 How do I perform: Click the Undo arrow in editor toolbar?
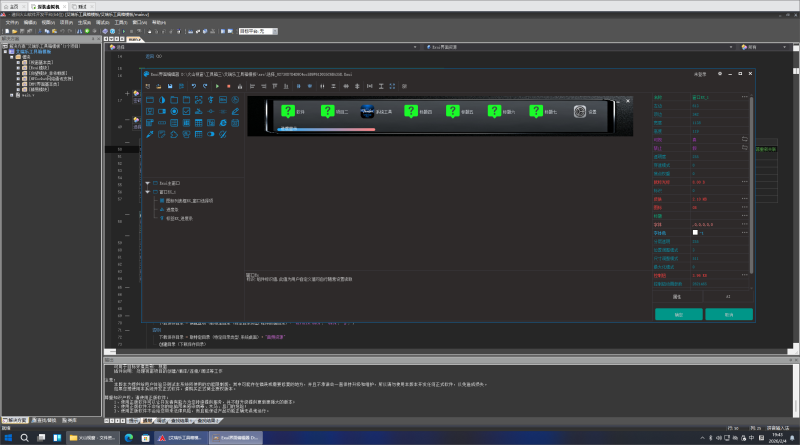(192, 86)
